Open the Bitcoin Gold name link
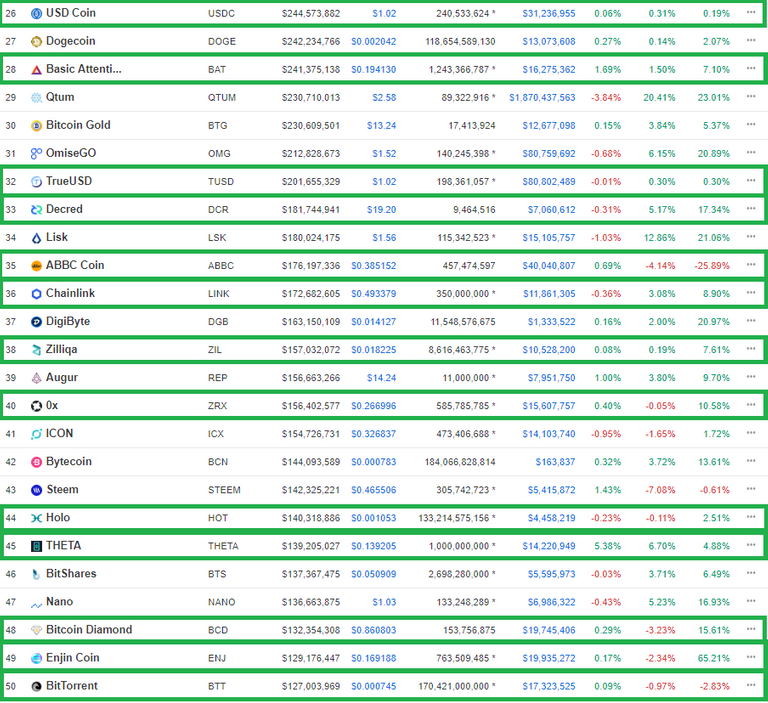 (78, 125)
